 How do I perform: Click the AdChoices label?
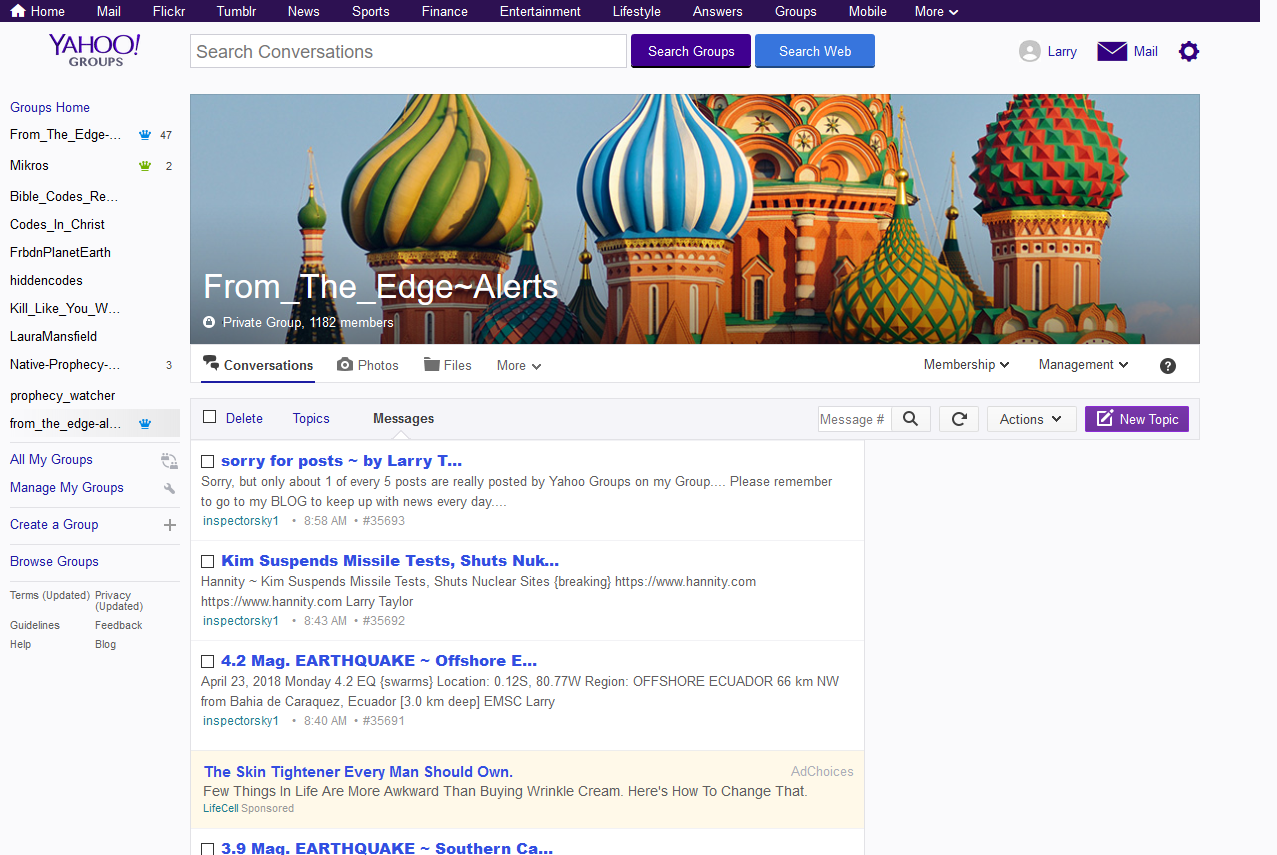(822, 772)
